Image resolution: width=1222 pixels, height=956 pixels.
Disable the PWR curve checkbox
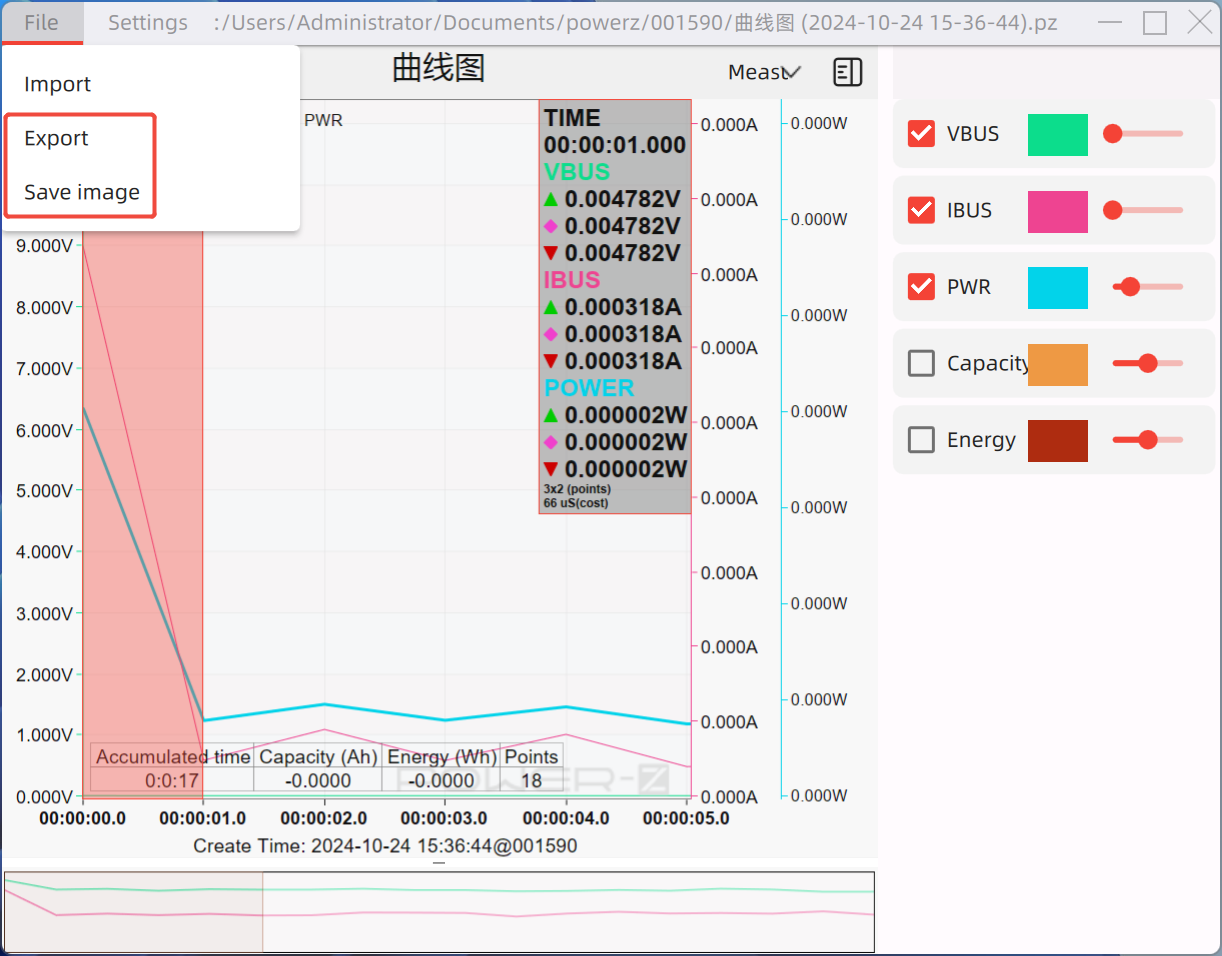click(x=921, y=287)
